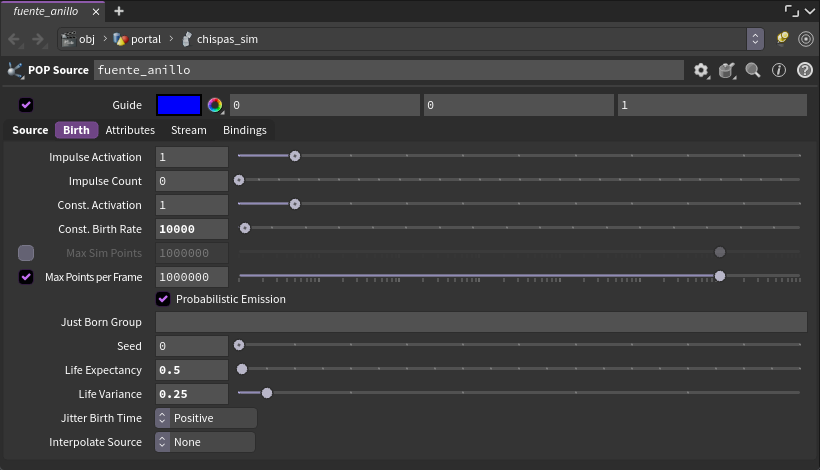Open the node info icon
The height and width of the screenshot is (470, 820).
tap(779, 70)
